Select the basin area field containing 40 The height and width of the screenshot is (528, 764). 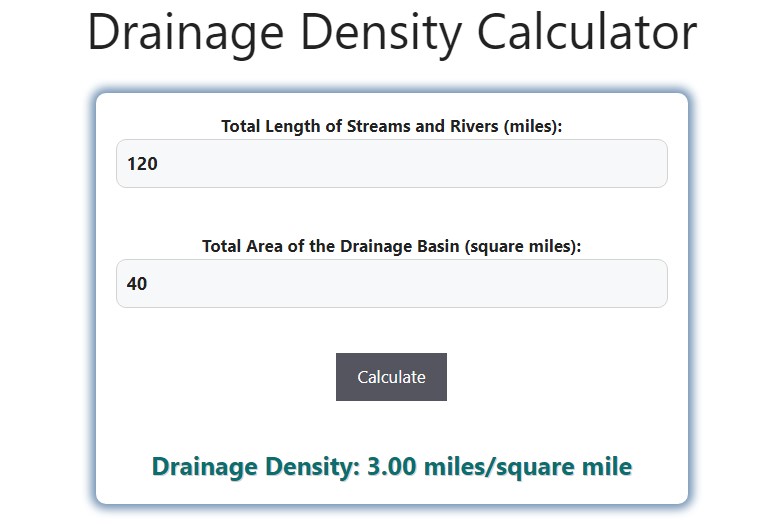(x=392, y=283)
